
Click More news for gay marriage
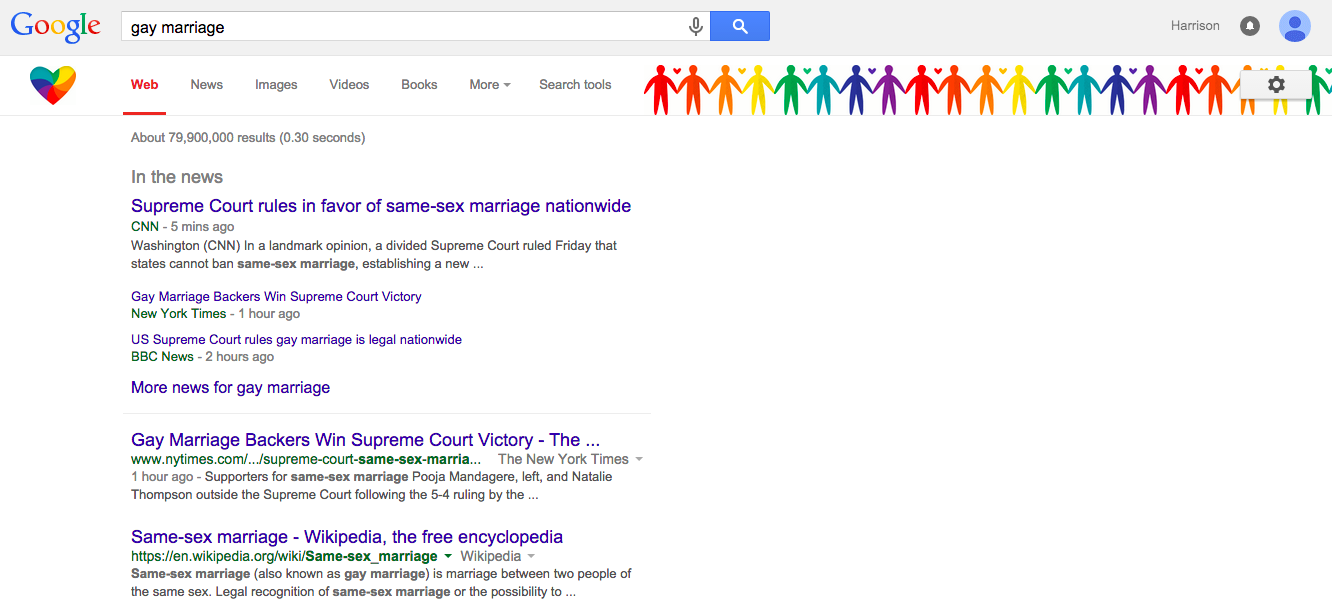click(230, 387)
